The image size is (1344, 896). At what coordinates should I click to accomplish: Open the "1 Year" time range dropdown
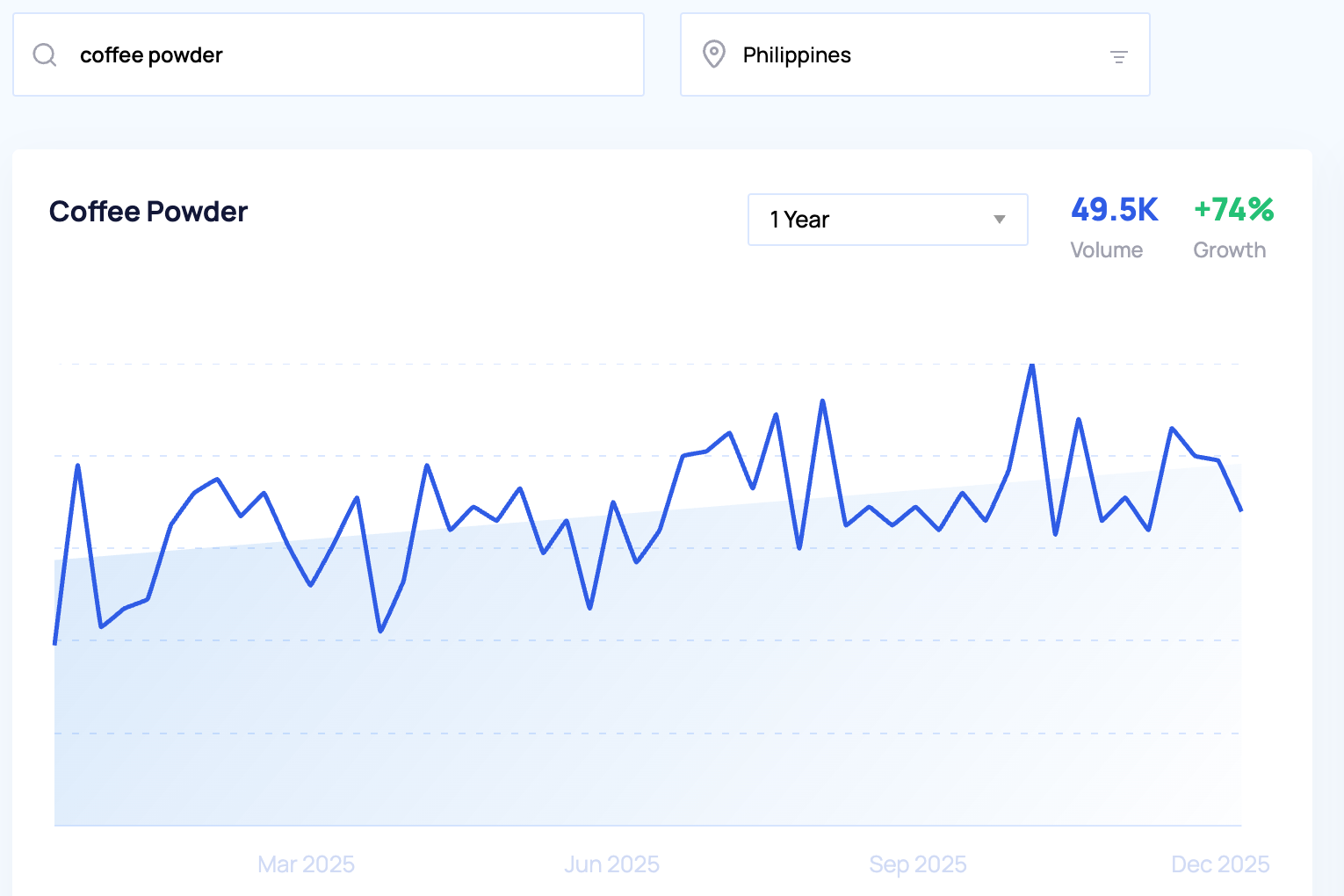point(886,220)
